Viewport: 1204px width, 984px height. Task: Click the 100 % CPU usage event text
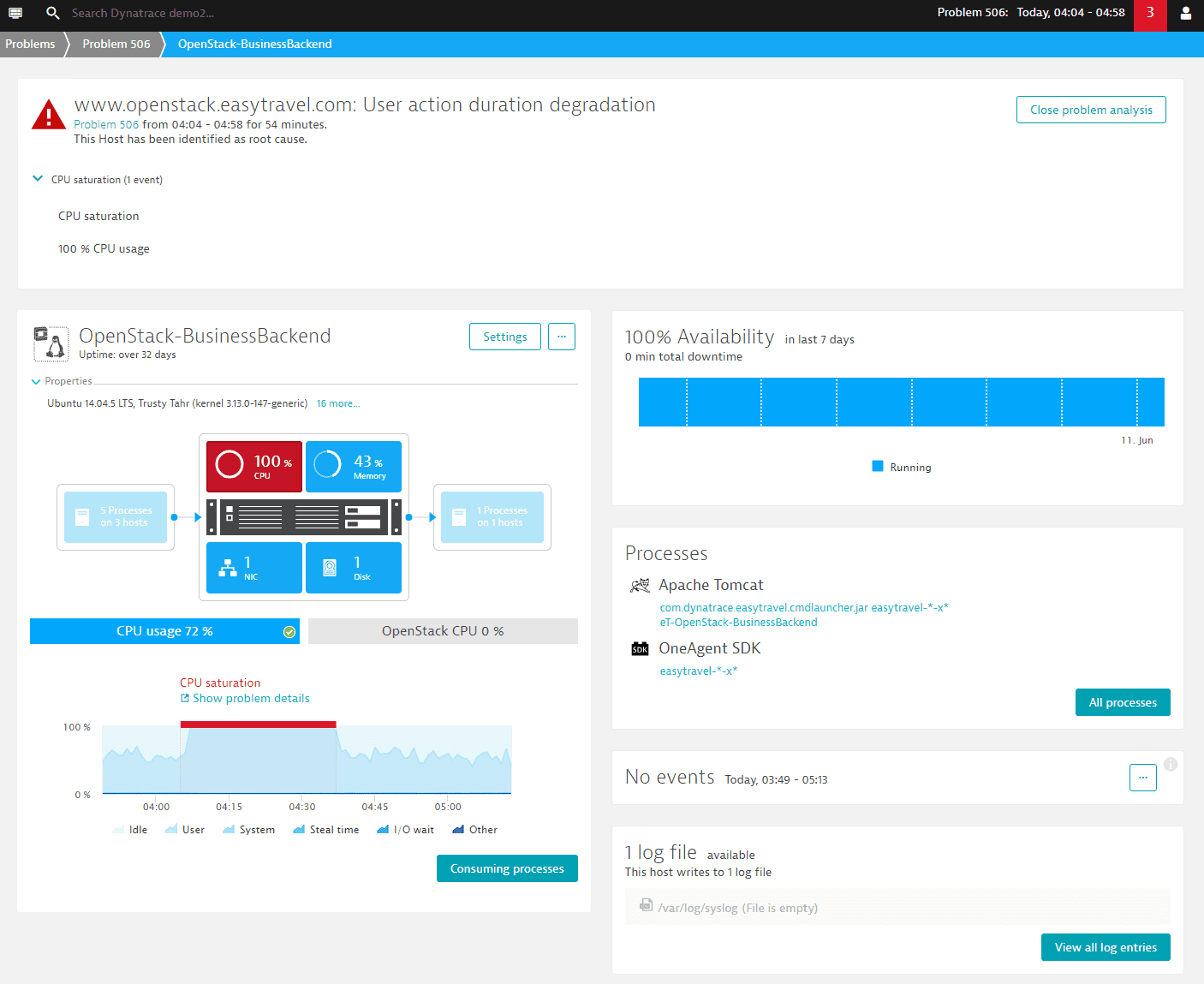pyautogui.click(x=104, y=249)
